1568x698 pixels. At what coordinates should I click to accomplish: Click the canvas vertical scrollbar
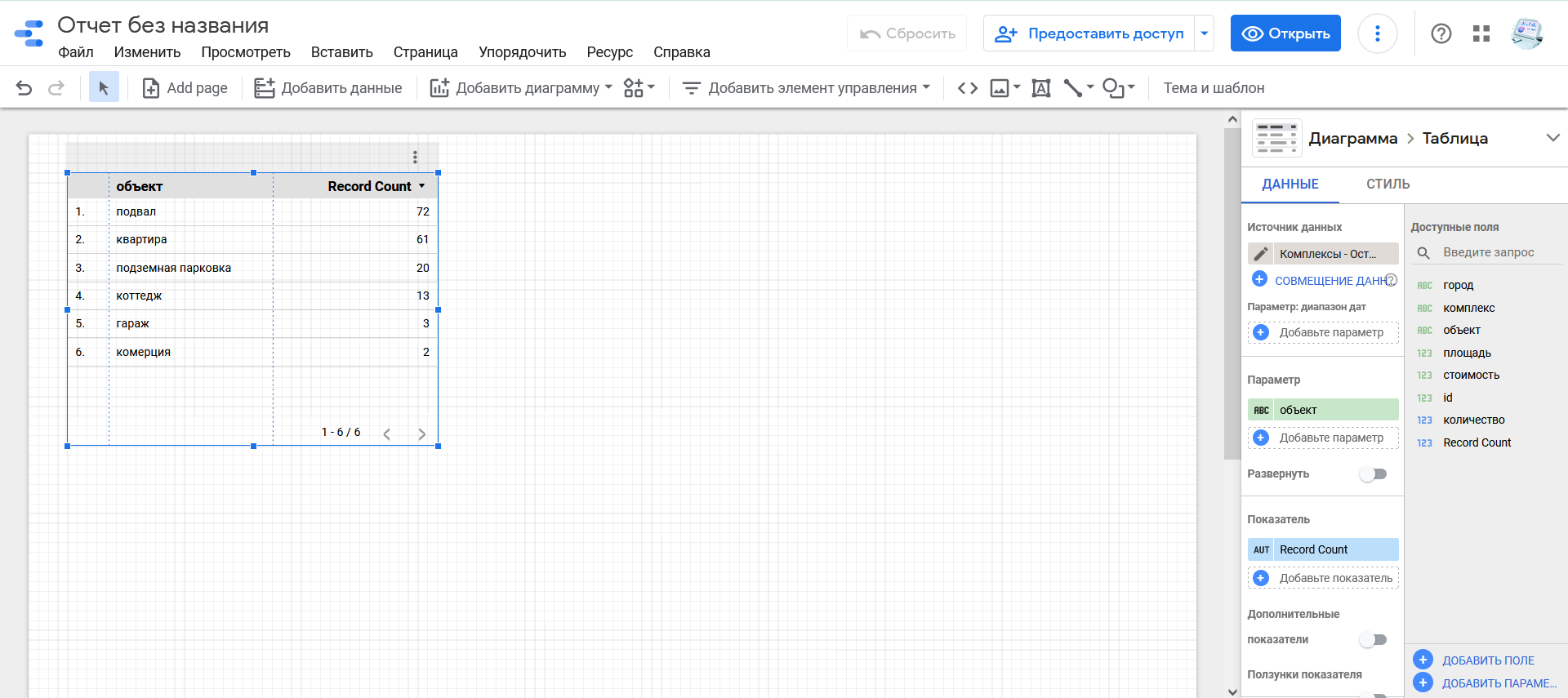pos(1232,294)
